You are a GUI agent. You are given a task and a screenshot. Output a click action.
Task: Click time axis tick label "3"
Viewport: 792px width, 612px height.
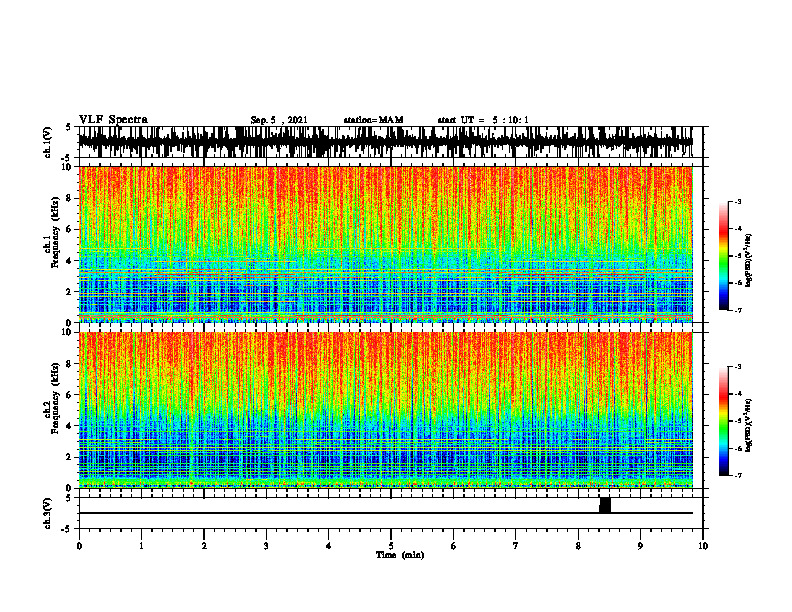coord(266,546)
